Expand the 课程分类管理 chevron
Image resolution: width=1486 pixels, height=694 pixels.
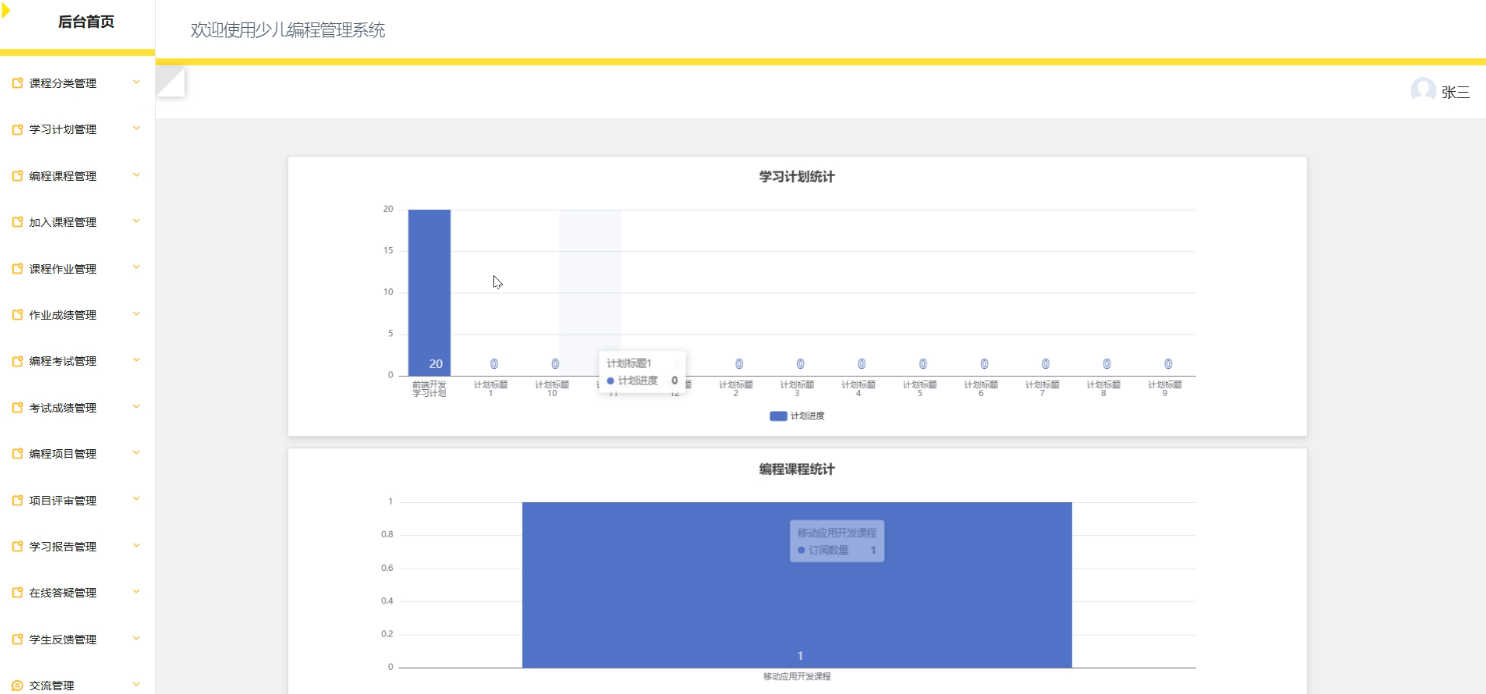pos(136,82)
